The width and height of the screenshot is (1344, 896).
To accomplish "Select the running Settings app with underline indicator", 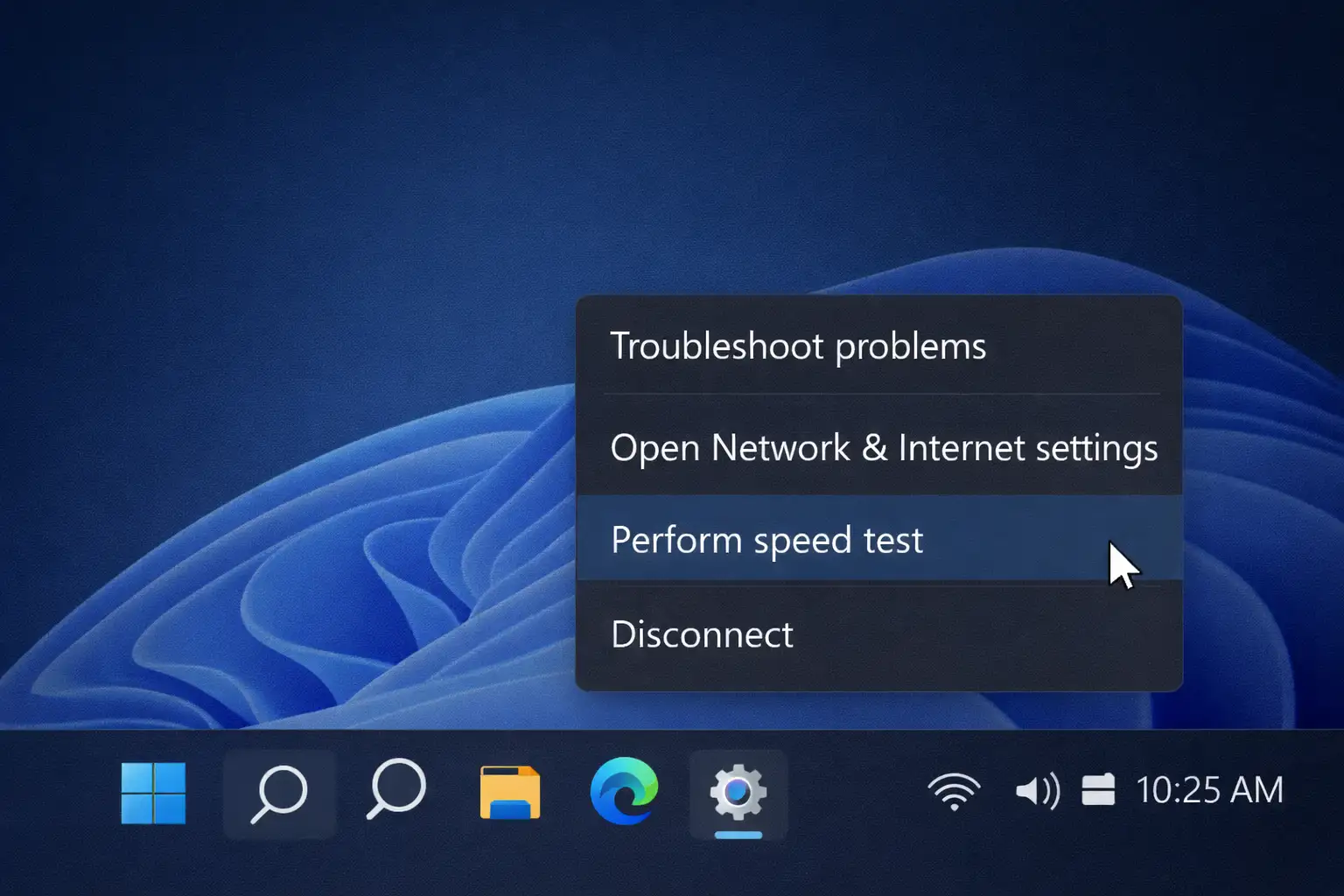I will pos(739,792).
